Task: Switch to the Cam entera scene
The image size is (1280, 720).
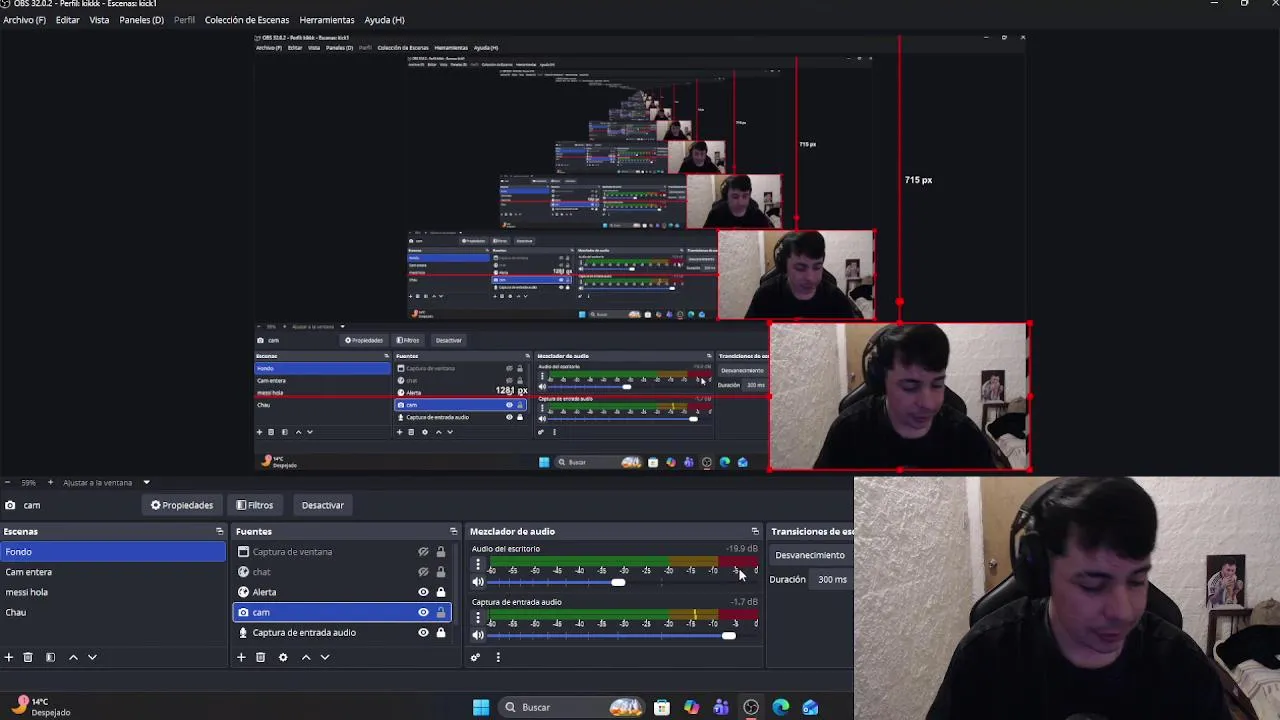Action: (114, 572)
